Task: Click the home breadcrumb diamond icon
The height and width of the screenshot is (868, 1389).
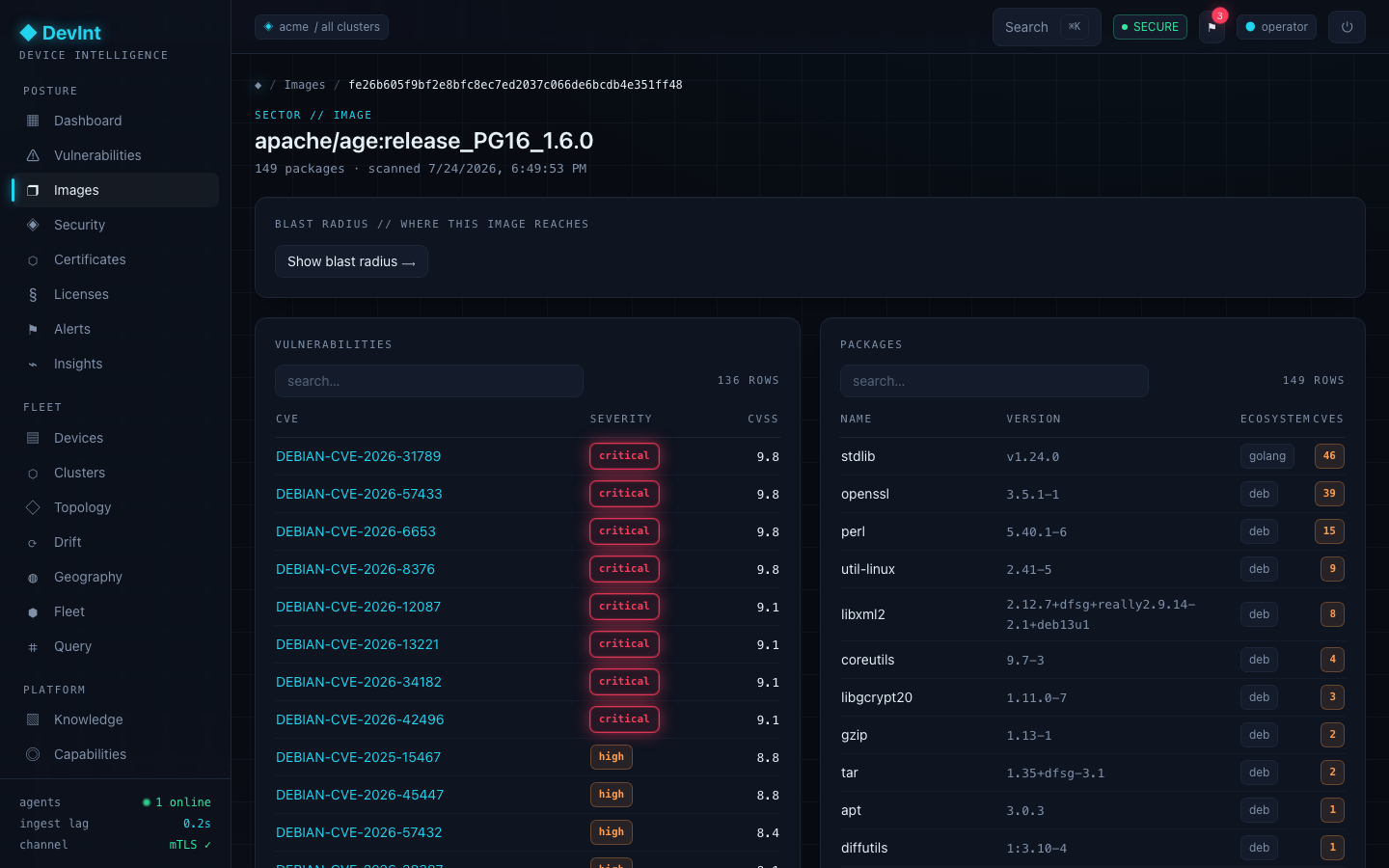Action: [x=258, y=85]
